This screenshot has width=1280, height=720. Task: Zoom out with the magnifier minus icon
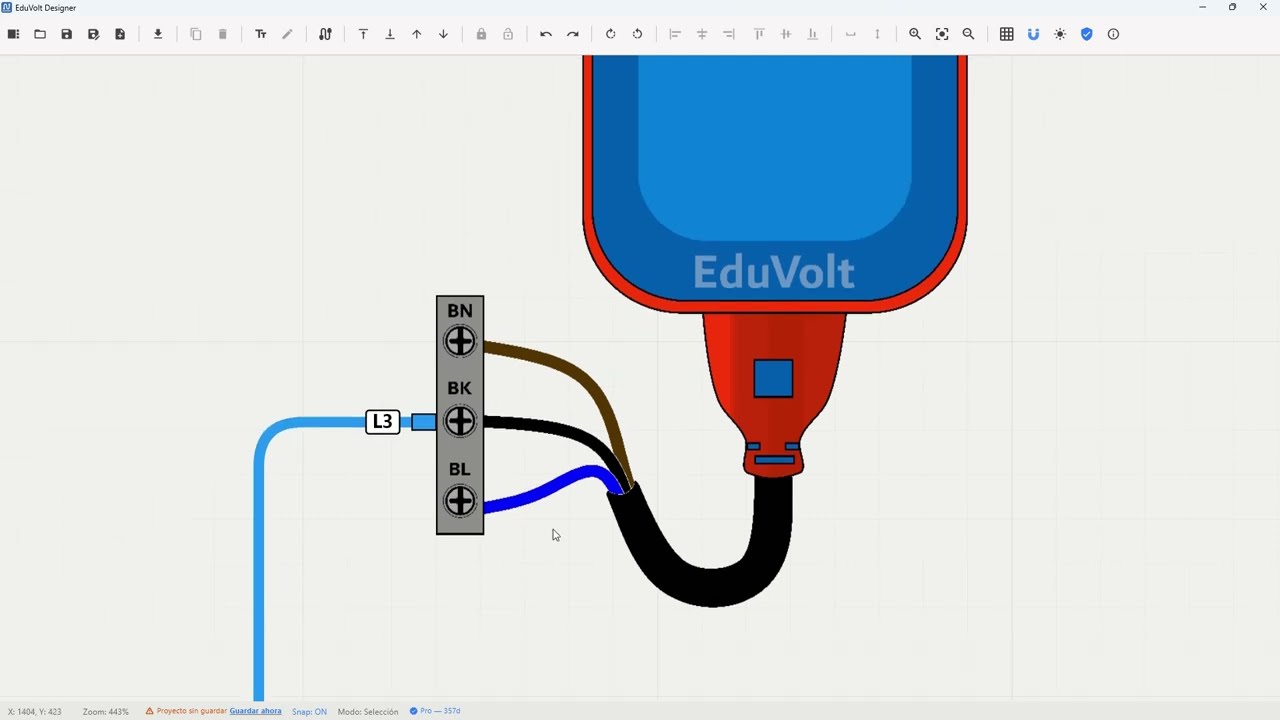968,34
